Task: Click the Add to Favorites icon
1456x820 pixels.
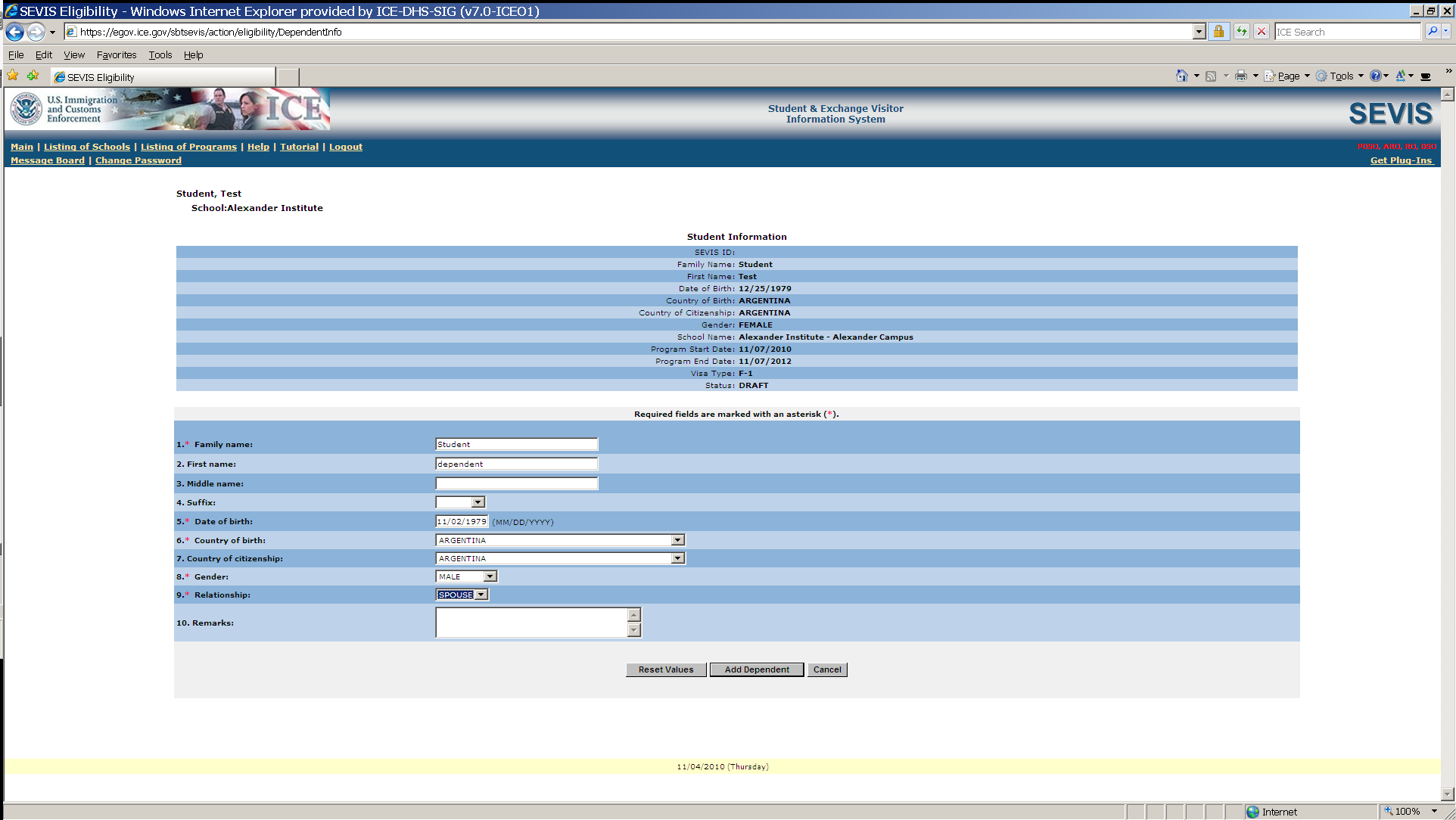Action: tap(33, 76)
